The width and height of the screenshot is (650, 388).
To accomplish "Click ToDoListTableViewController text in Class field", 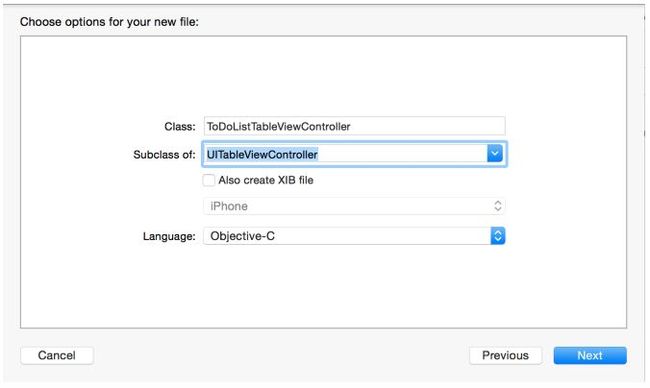I will pyautogui.click(x=279, y=126).
